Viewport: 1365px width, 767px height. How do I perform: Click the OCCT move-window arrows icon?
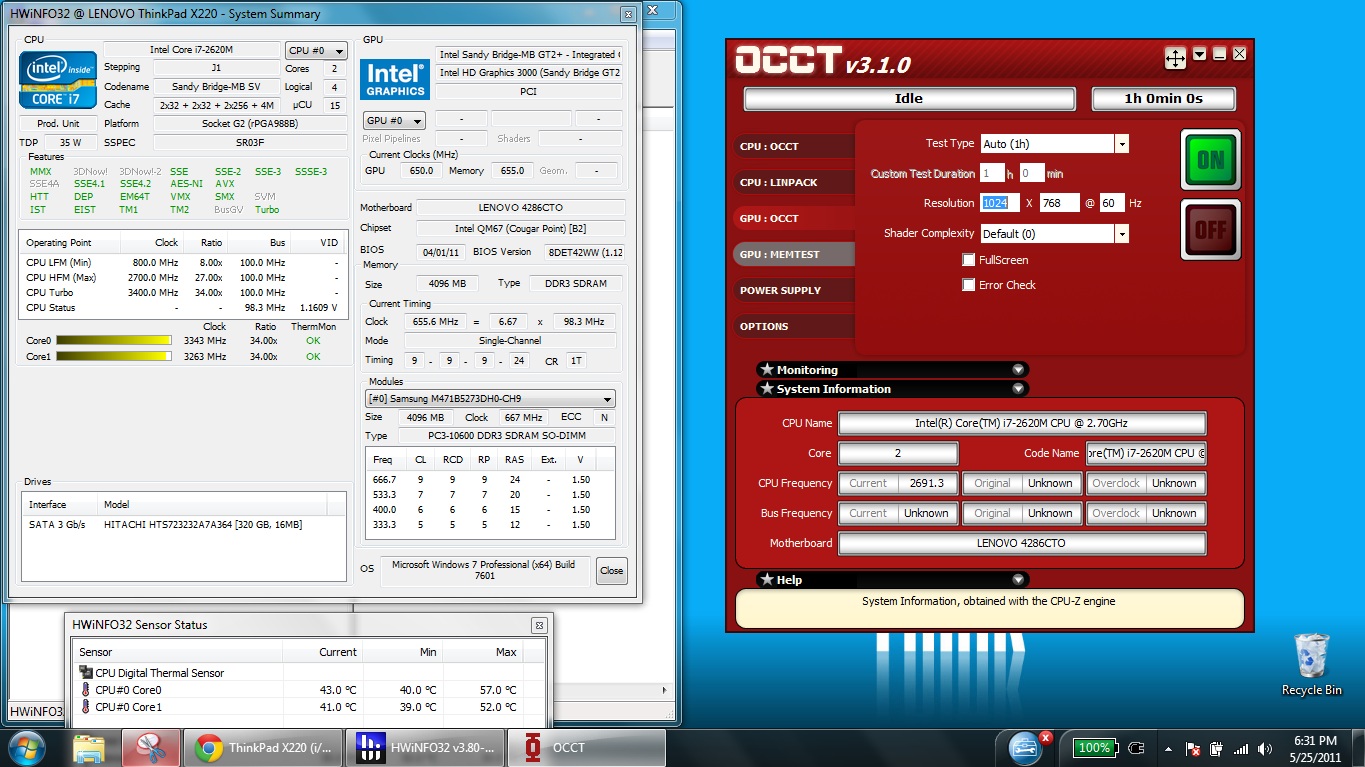[1175, 58]
